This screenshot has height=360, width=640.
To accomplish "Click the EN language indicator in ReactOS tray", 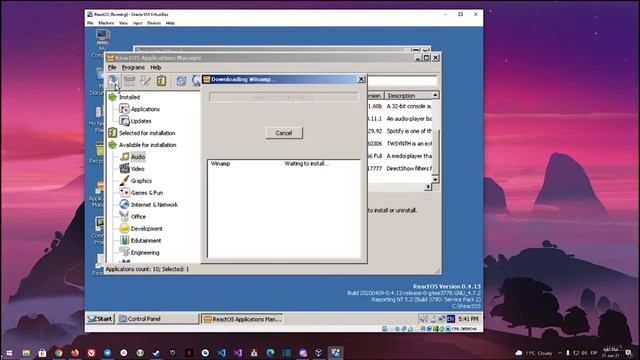I will click(451, 319).
